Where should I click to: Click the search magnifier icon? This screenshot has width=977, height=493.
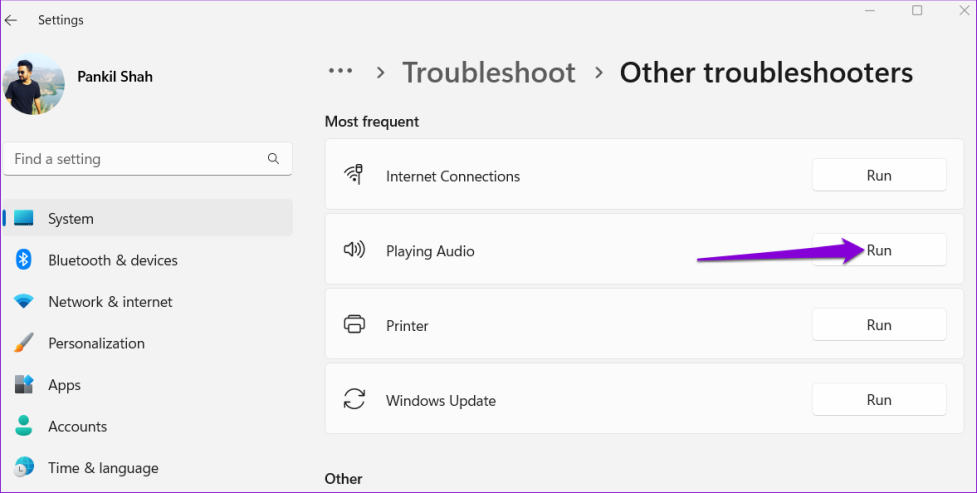coord(273,159)
